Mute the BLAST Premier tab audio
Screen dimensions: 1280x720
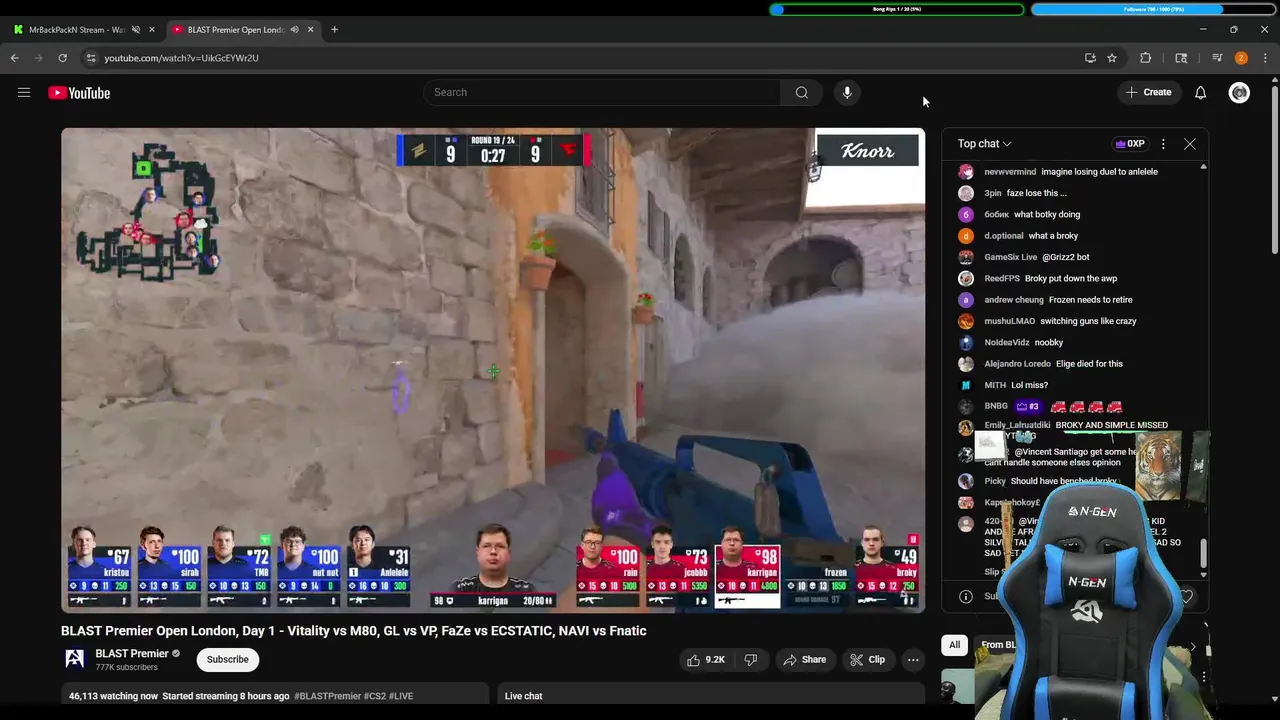294,30
